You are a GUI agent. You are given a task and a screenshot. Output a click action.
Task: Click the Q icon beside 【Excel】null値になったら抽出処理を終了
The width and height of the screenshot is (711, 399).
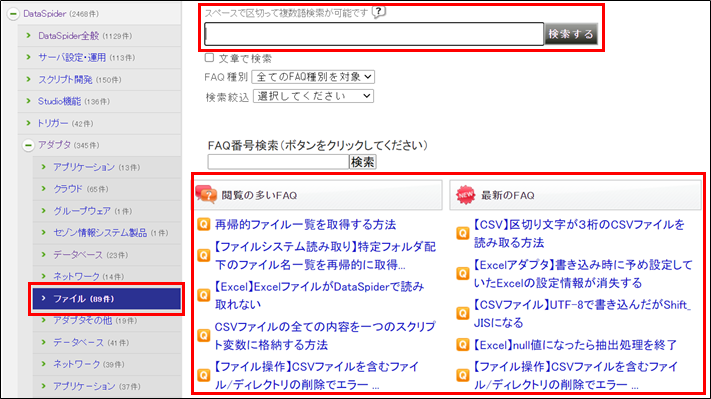point(462,345)
